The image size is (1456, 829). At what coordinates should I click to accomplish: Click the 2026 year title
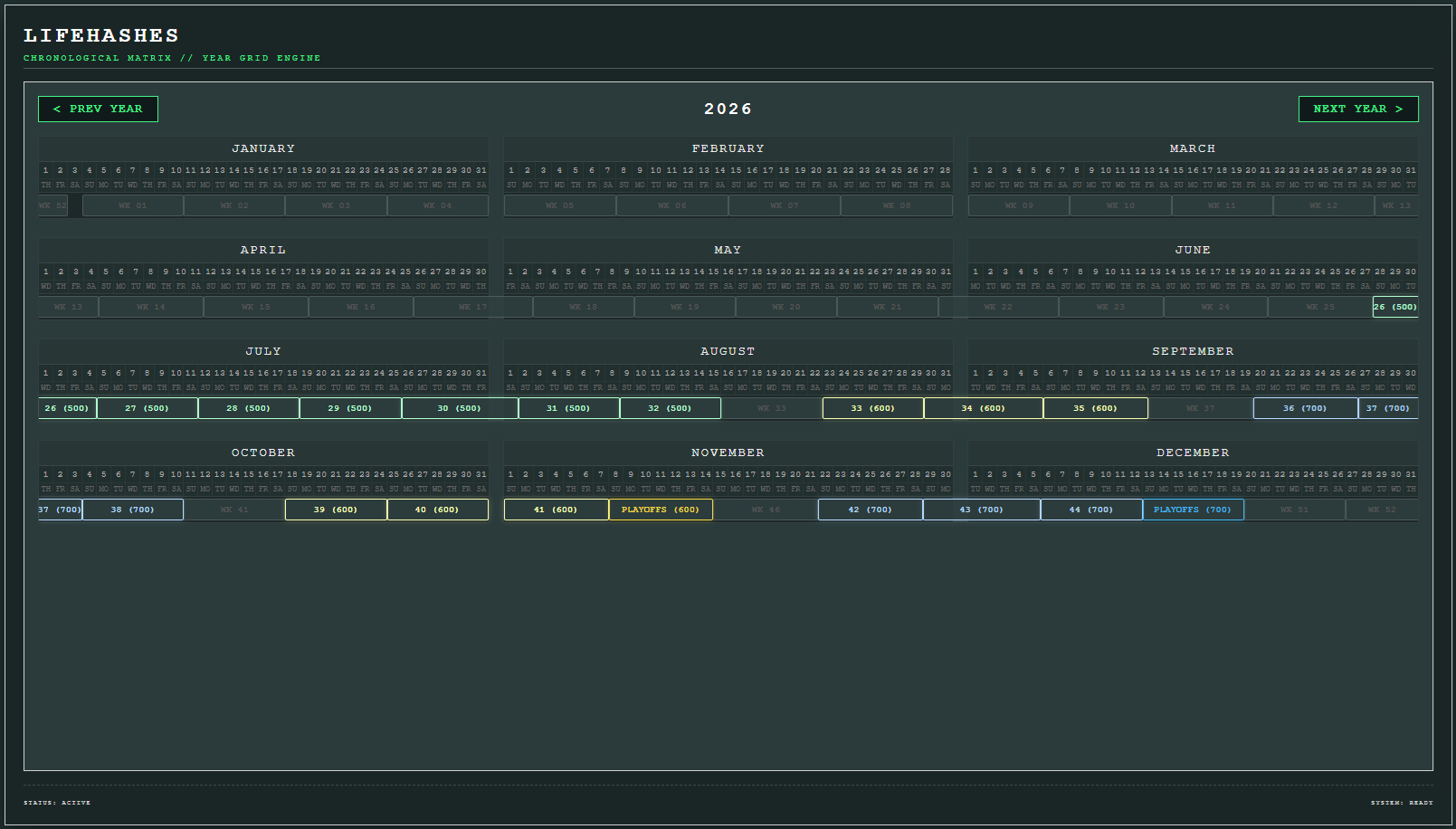point(728,109)
